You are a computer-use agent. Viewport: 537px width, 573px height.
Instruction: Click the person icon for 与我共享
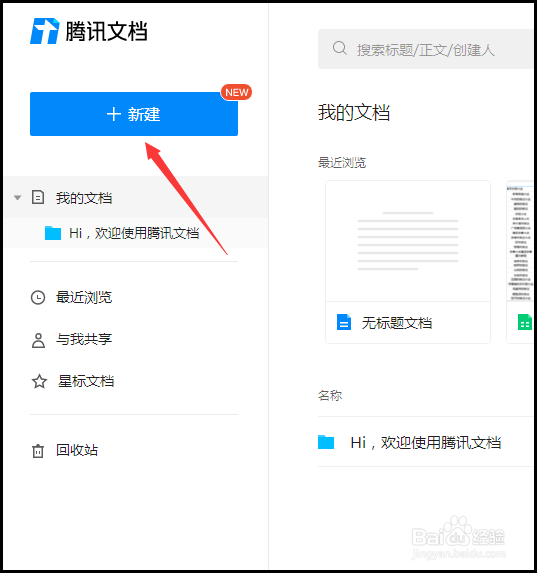(x=38, y=340)
